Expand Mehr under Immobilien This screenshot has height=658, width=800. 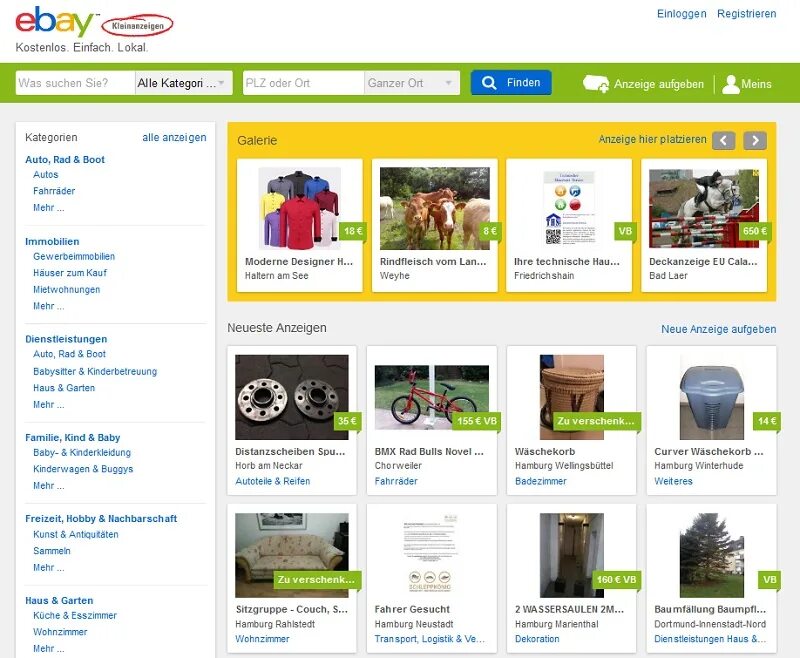coord(48,306)
